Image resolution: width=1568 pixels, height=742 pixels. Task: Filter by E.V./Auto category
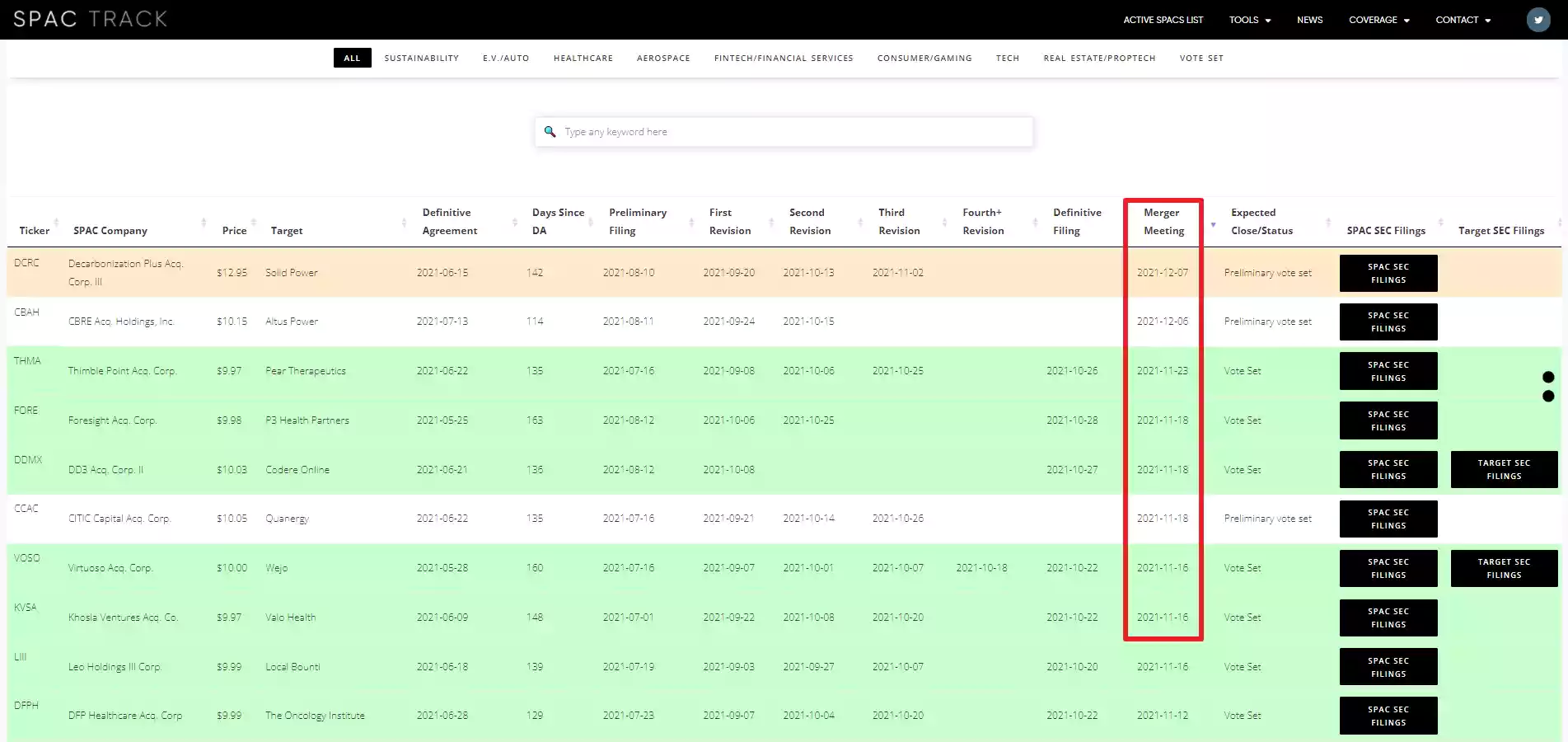coord(506,58)
